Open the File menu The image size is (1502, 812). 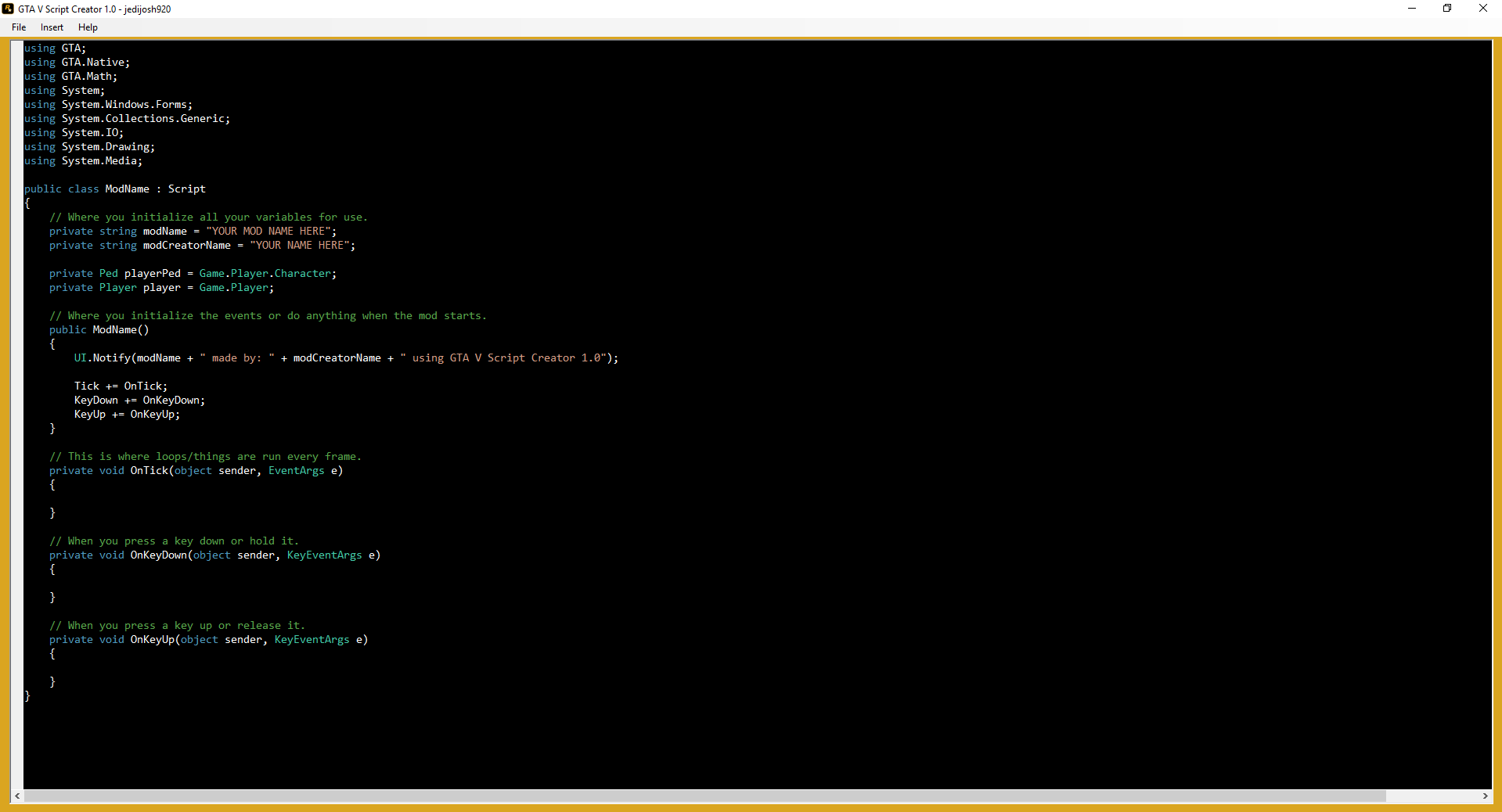click(19, 27)
